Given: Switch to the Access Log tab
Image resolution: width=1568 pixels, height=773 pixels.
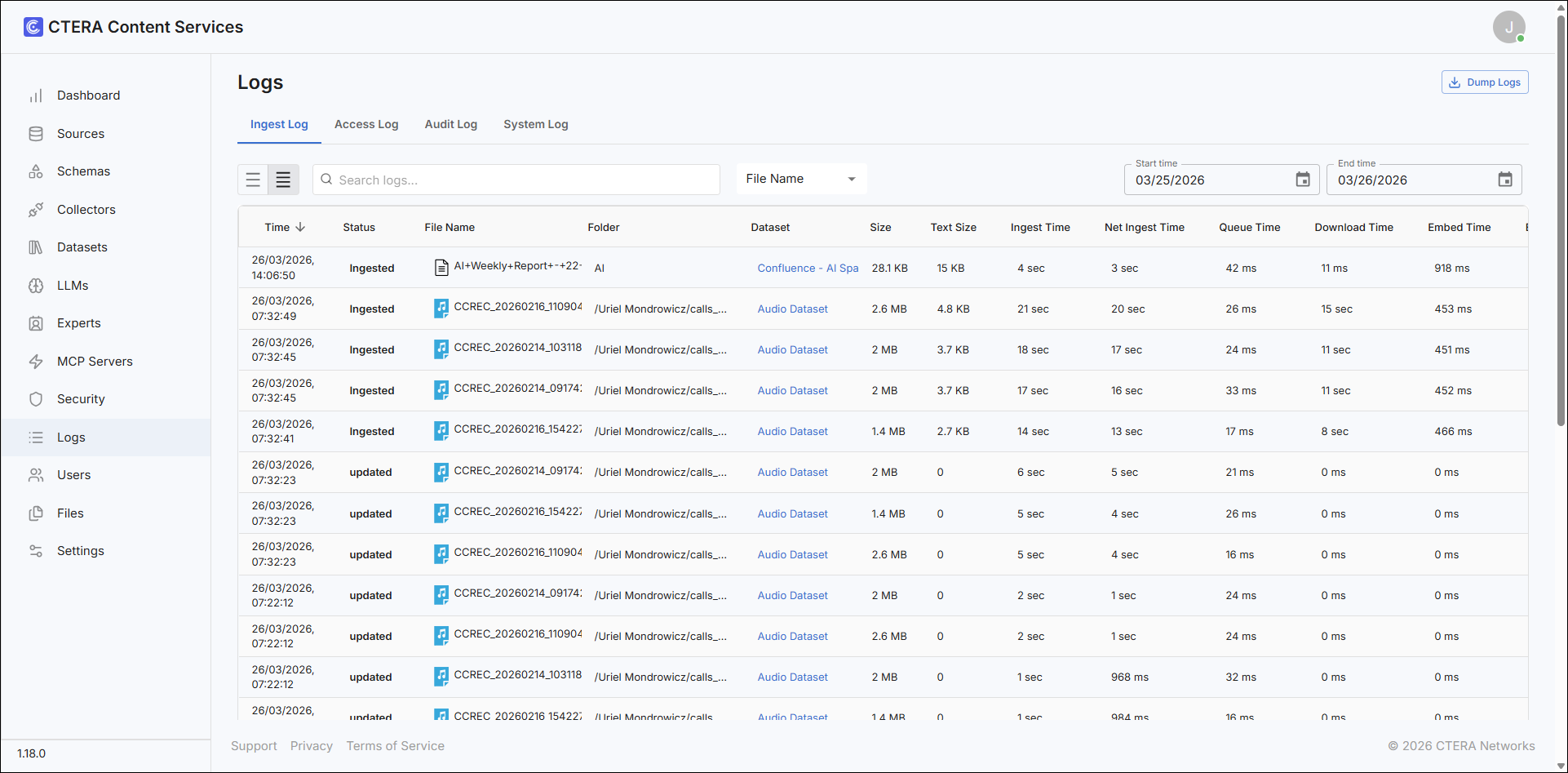Looking at the screenshot, I should click(x=366, y=124).
